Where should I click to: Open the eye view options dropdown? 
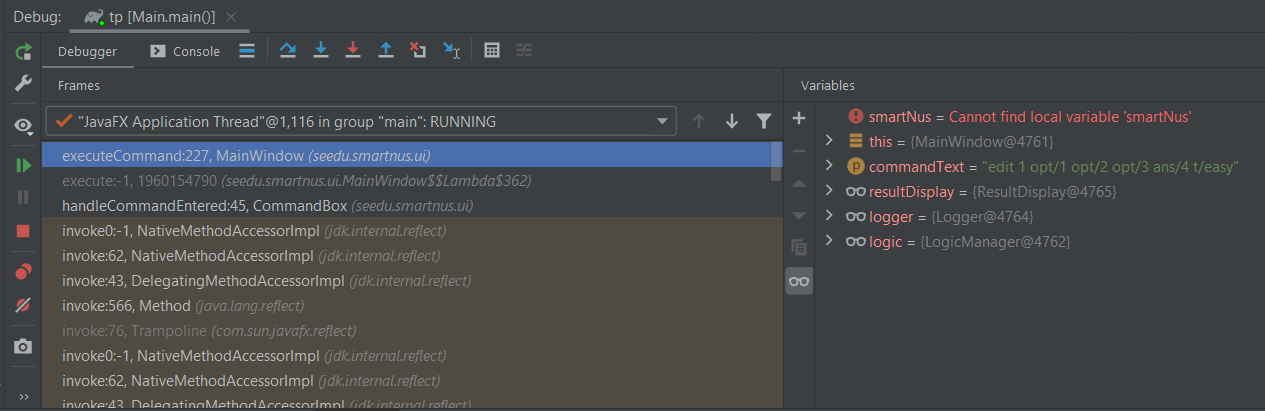(23, 125)
